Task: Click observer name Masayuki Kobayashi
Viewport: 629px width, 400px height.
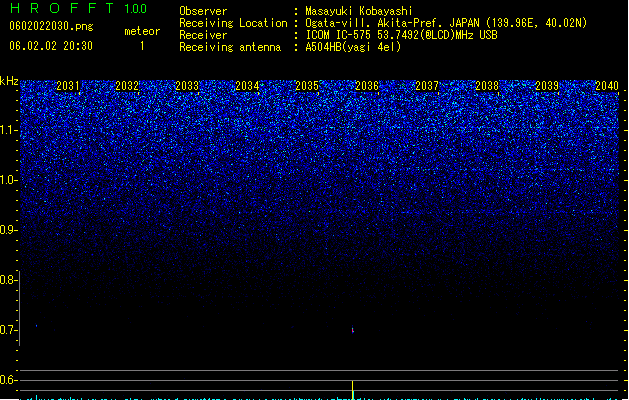Action: 359,11
